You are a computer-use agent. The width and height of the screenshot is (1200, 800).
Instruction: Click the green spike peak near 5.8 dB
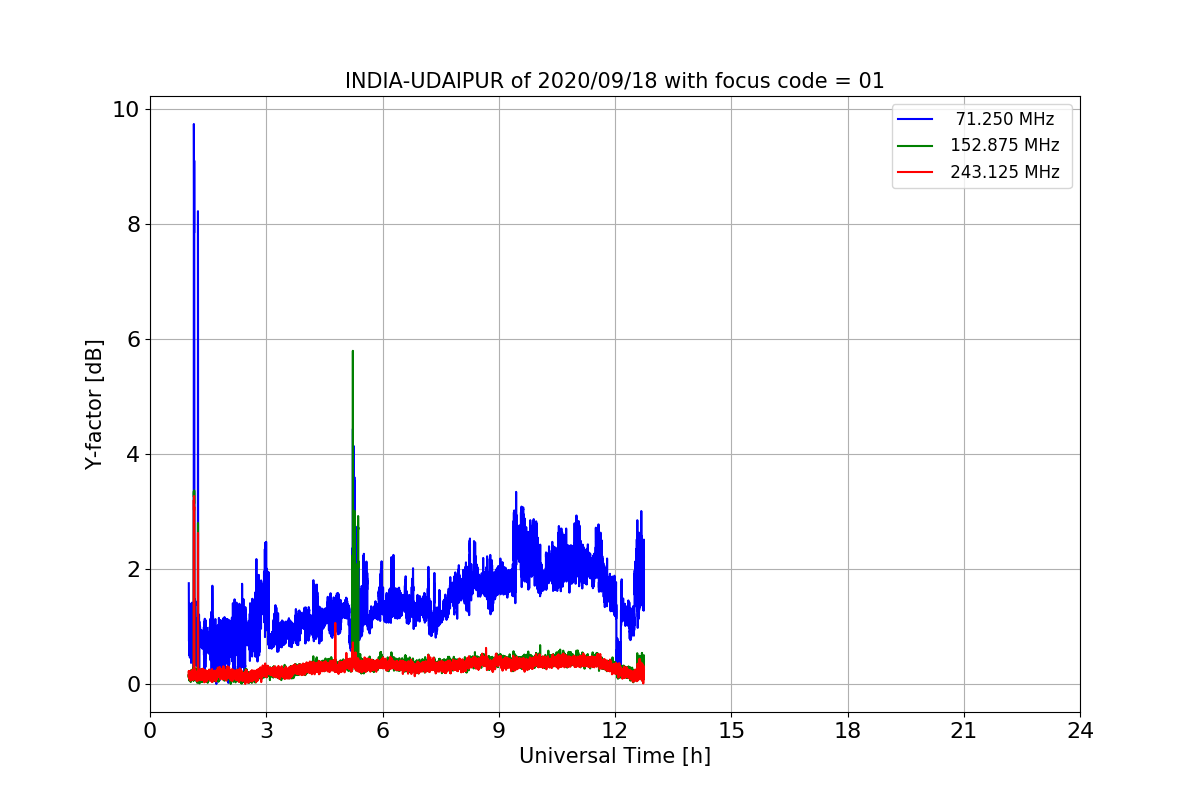[352, 352]
